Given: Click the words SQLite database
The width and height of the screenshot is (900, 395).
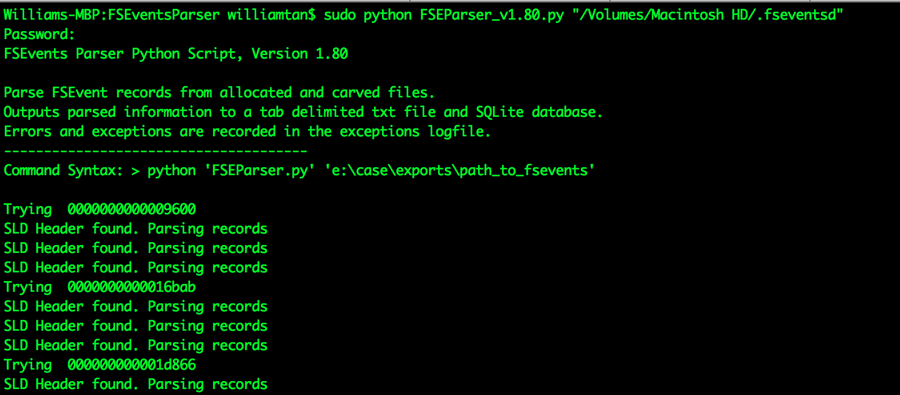Looking at the screenshot, I should pos(535,113).
